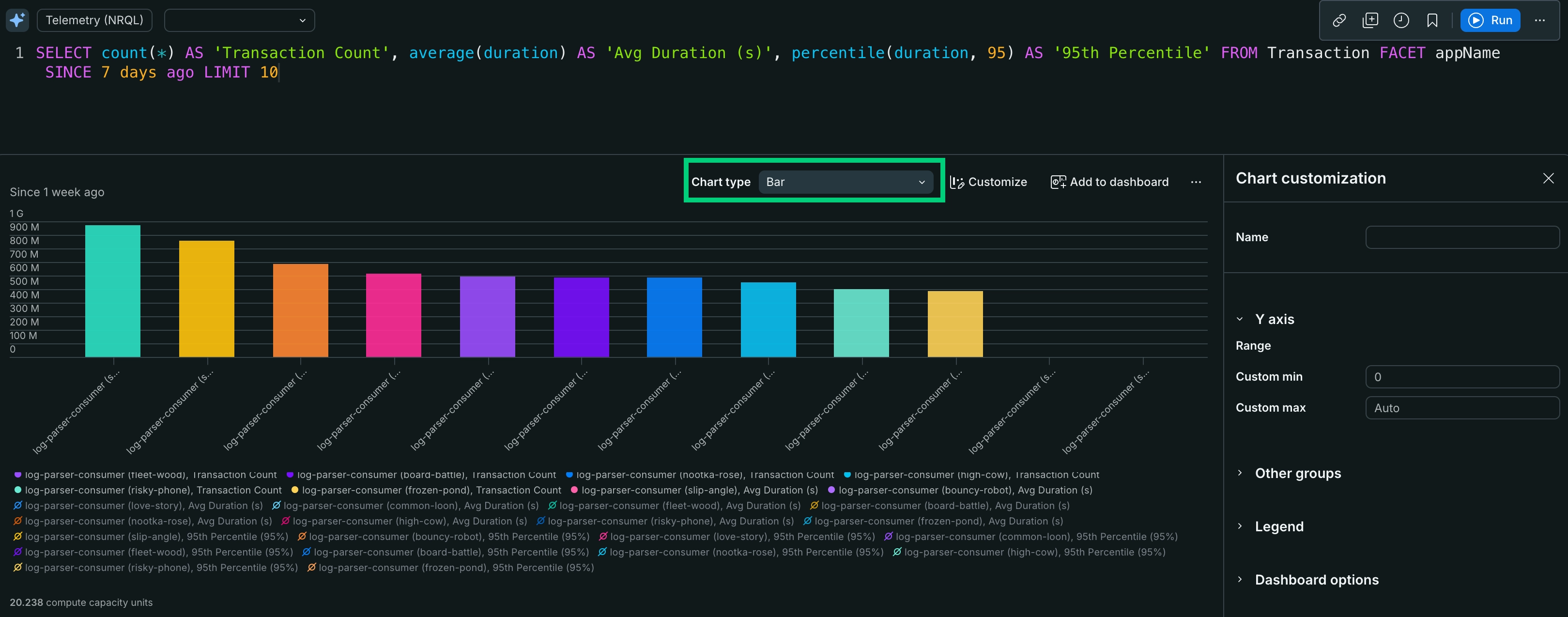Click Add to dashboard

click(x=1109, y=182)
